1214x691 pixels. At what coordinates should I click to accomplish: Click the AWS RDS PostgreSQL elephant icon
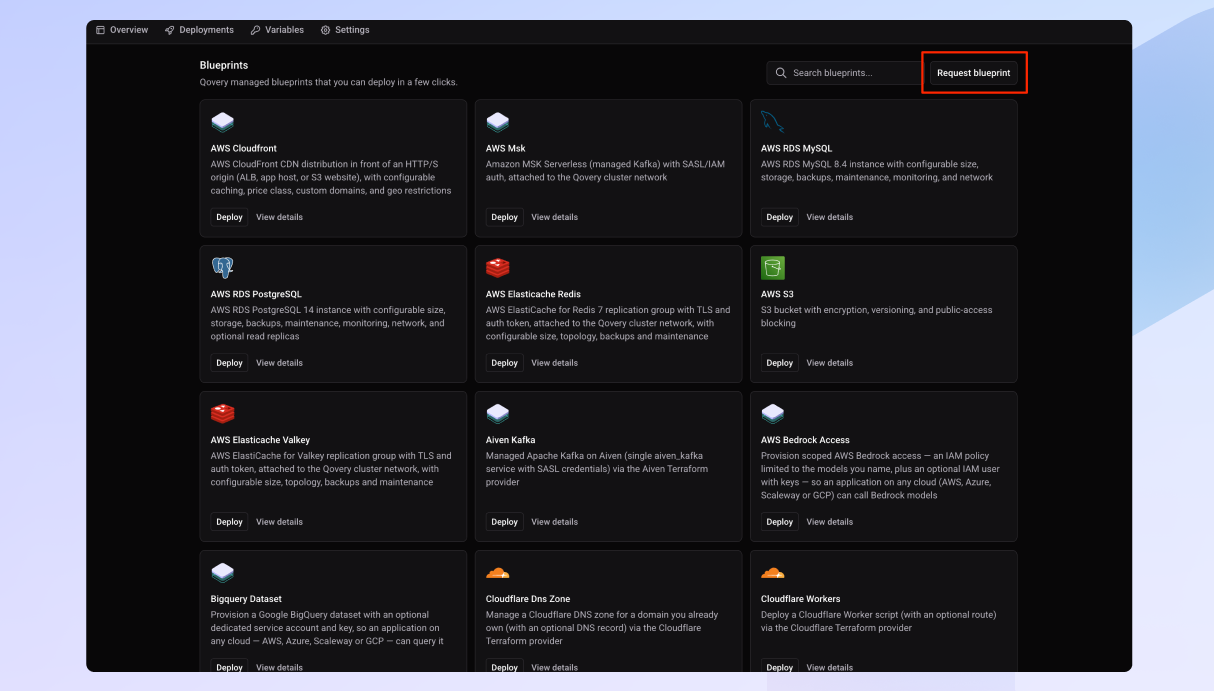222,267
